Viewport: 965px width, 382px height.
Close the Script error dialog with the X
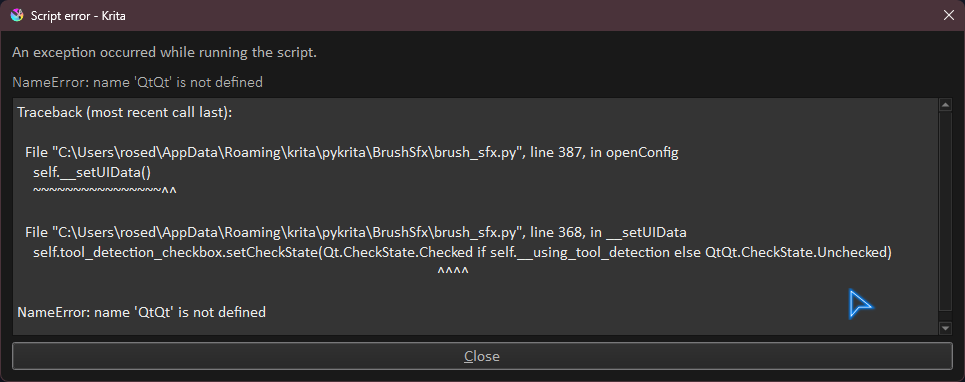pyautogui.click(x=948, y=15)
